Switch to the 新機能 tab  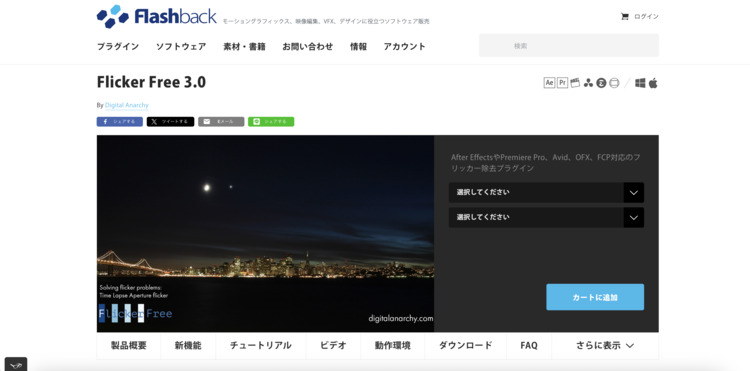point(188,346)
